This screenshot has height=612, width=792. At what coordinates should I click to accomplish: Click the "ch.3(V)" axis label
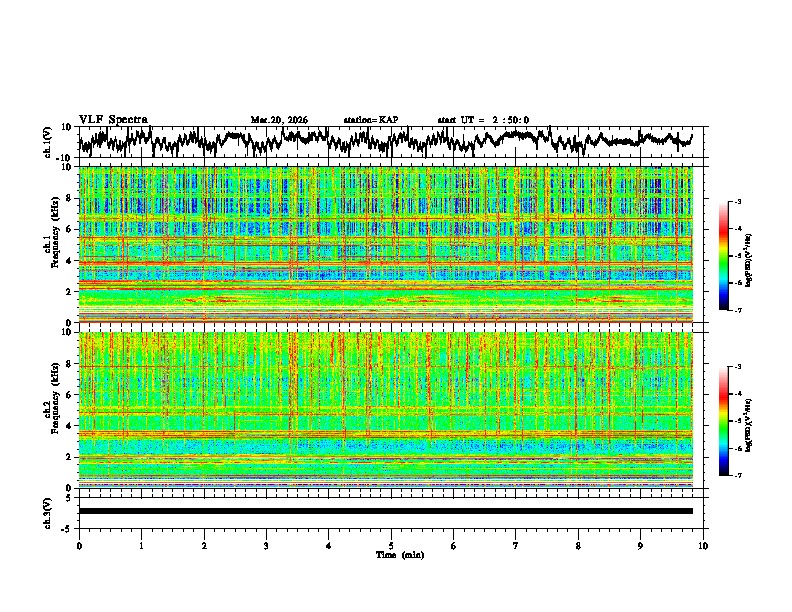[48, 513]
